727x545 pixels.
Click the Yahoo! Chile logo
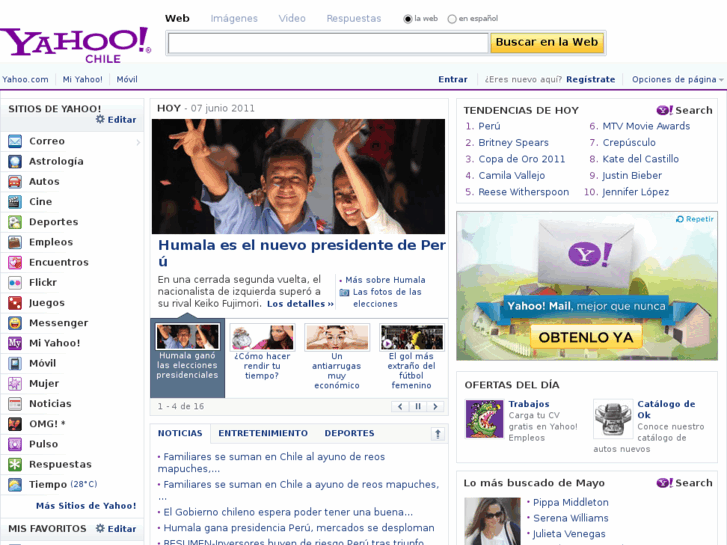(76, 45)
